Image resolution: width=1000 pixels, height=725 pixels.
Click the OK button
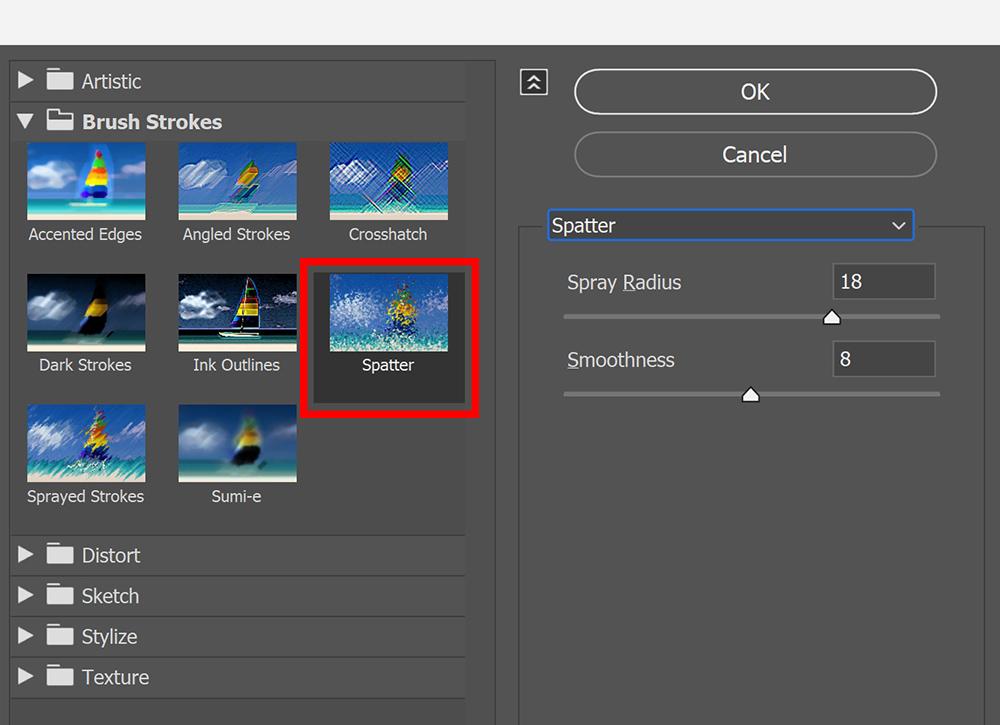coord(755,92)
